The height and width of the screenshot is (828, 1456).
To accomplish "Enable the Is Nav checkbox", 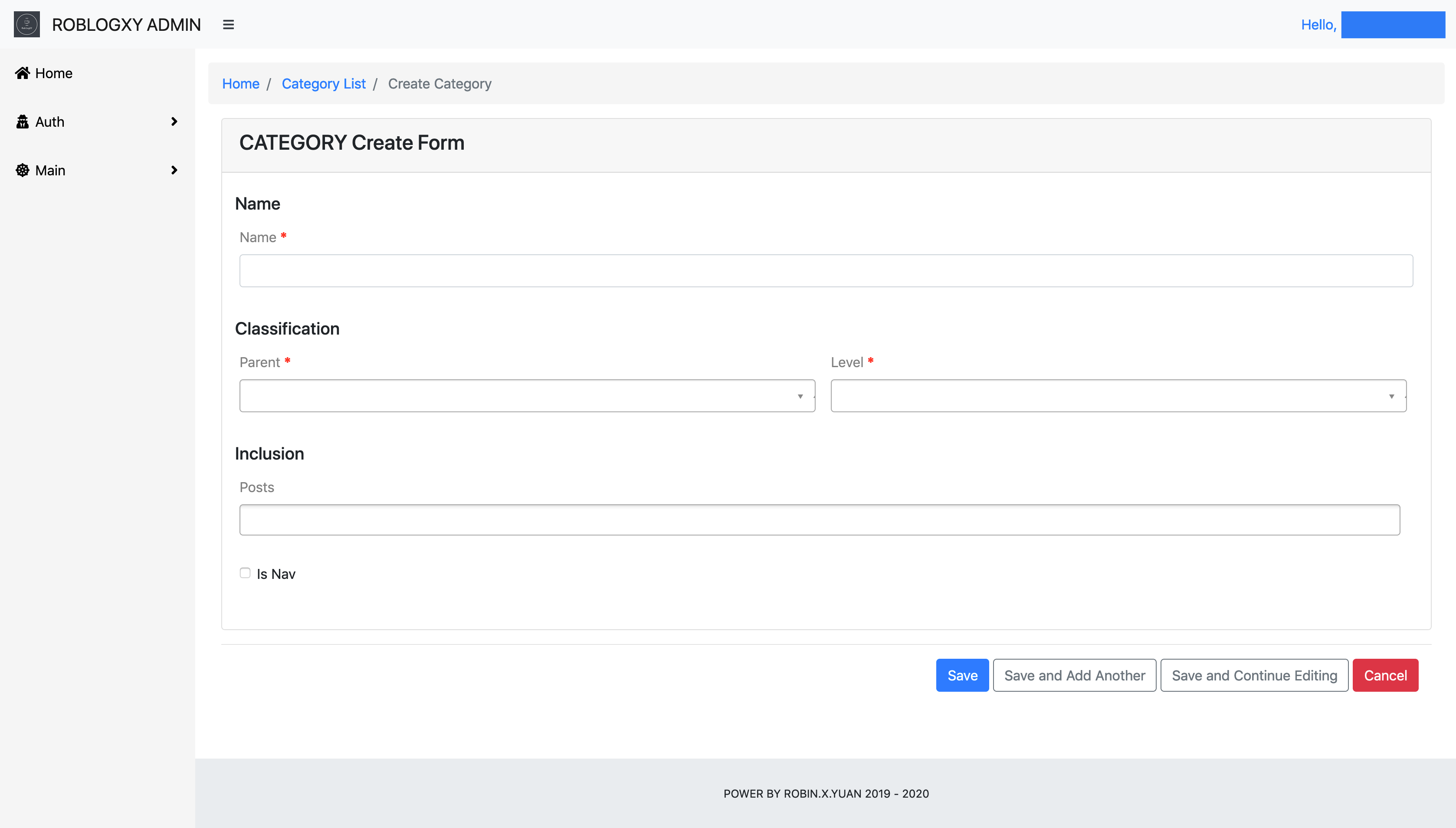I will pos(245,573).
